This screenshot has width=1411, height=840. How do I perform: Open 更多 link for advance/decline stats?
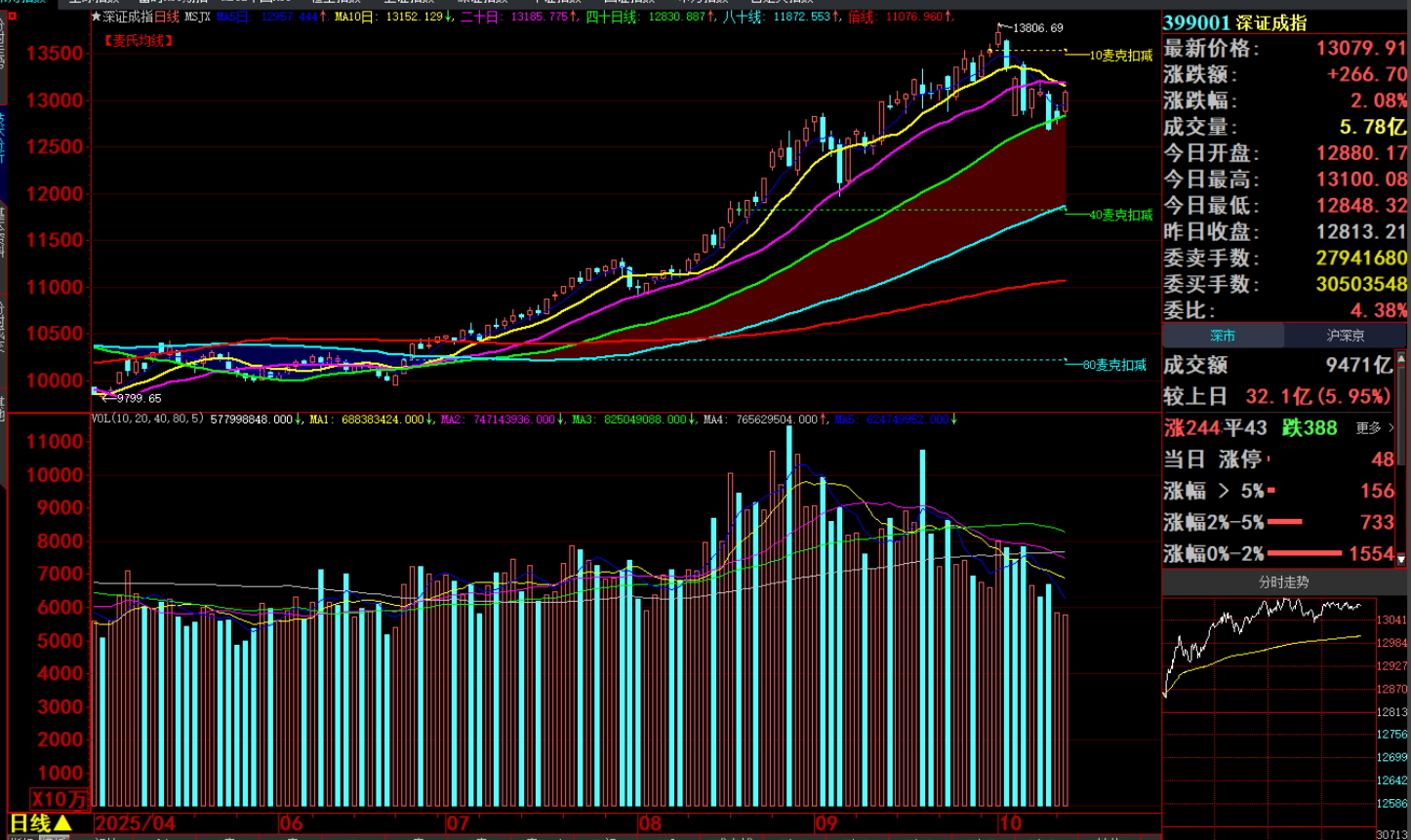(x=1375, y=428)
